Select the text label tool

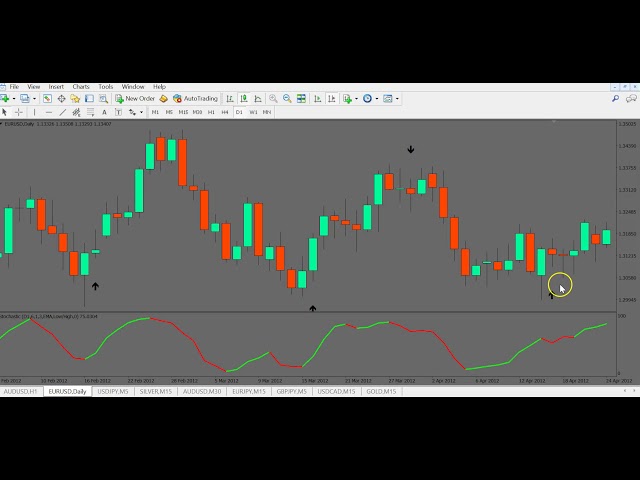tap(118, 112)
